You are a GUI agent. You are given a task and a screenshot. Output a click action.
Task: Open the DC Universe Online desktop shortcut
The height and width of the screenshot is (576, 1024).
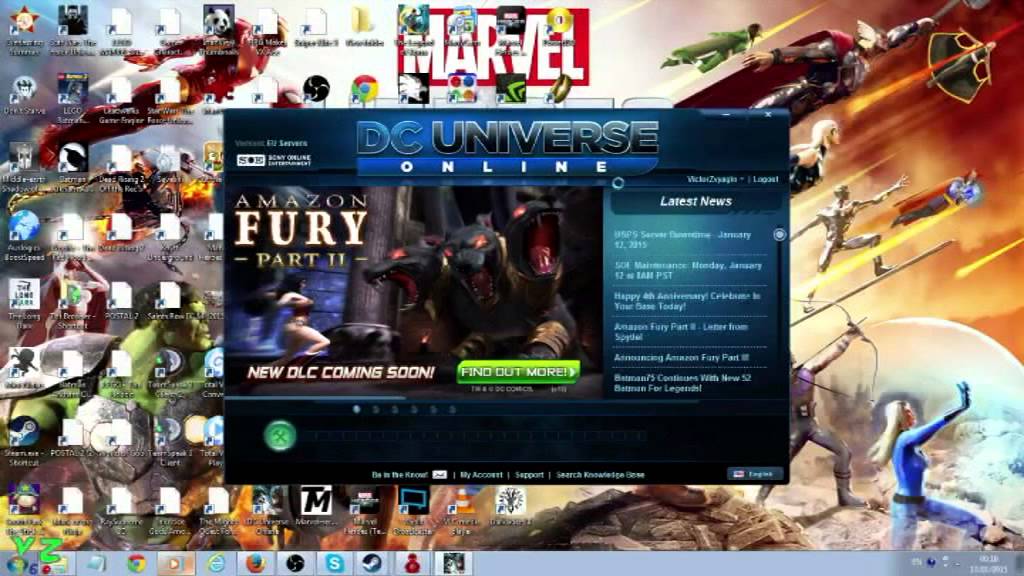(x=267, y=511)
